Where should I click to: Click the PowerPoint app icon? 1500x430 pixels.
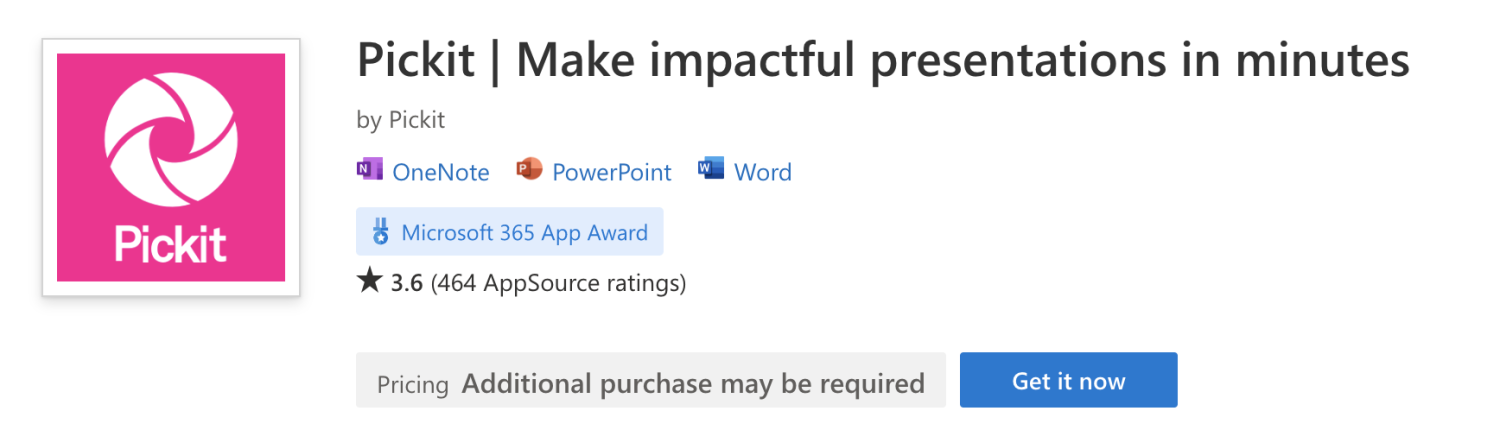click(x=529, y=170)
